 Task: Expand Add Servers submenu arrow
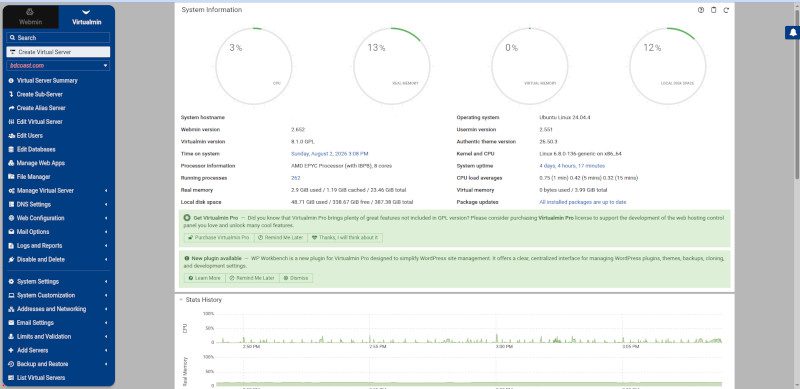(x=106, y=351)
